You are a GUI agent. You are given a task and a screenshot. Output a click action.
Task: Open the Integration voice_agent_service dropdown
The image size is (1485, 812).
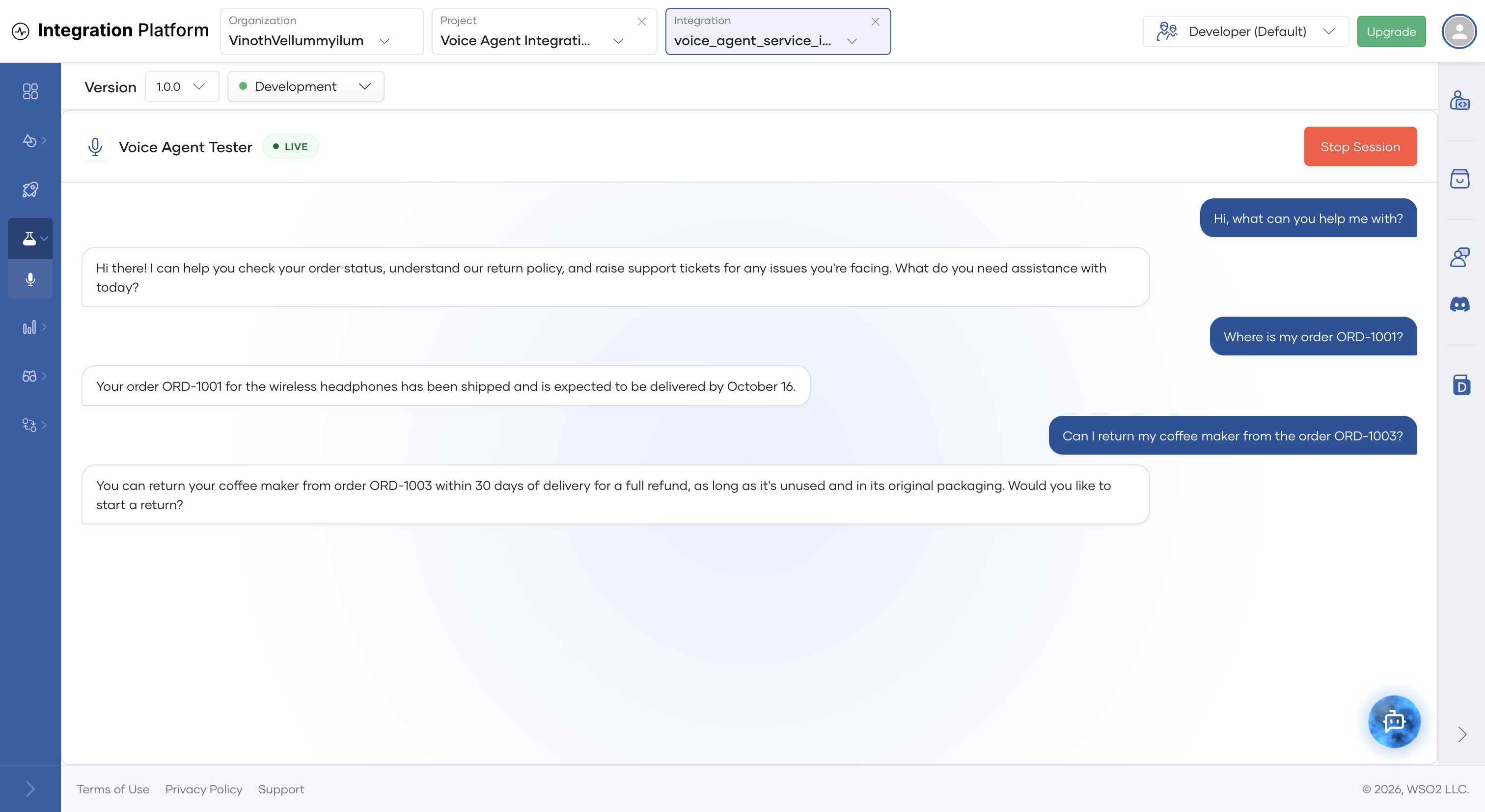pos(778,31)
